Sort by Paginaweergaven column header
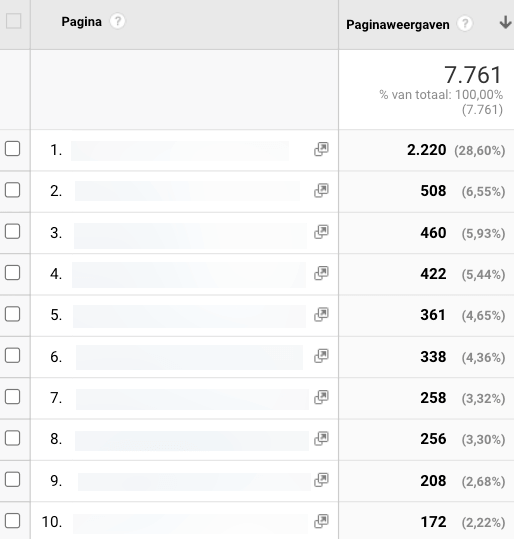 click(x=397, y=25)
